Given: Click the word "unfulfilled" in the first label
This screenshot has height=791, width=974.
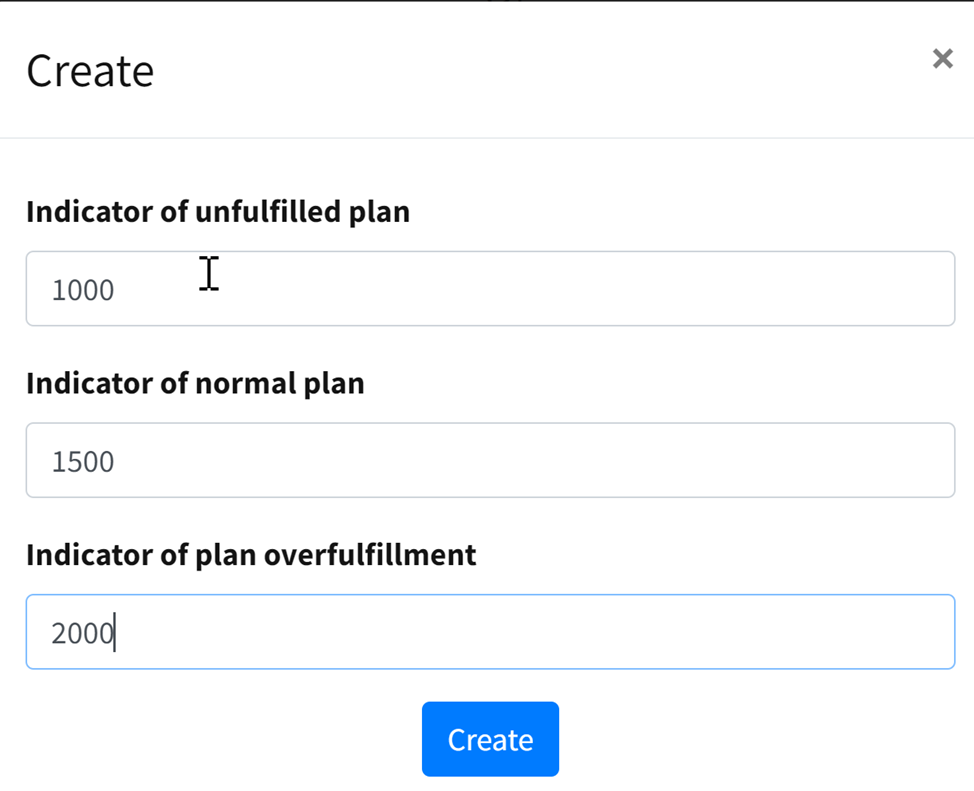Looking at the screenshot, I should point(268,212).
